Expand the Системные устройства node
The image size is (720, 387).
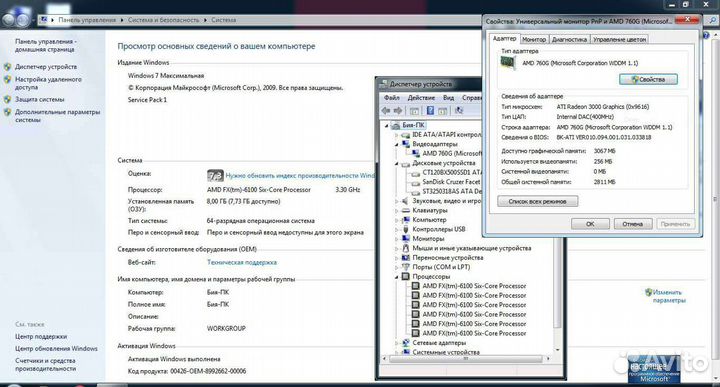[397, 352]
